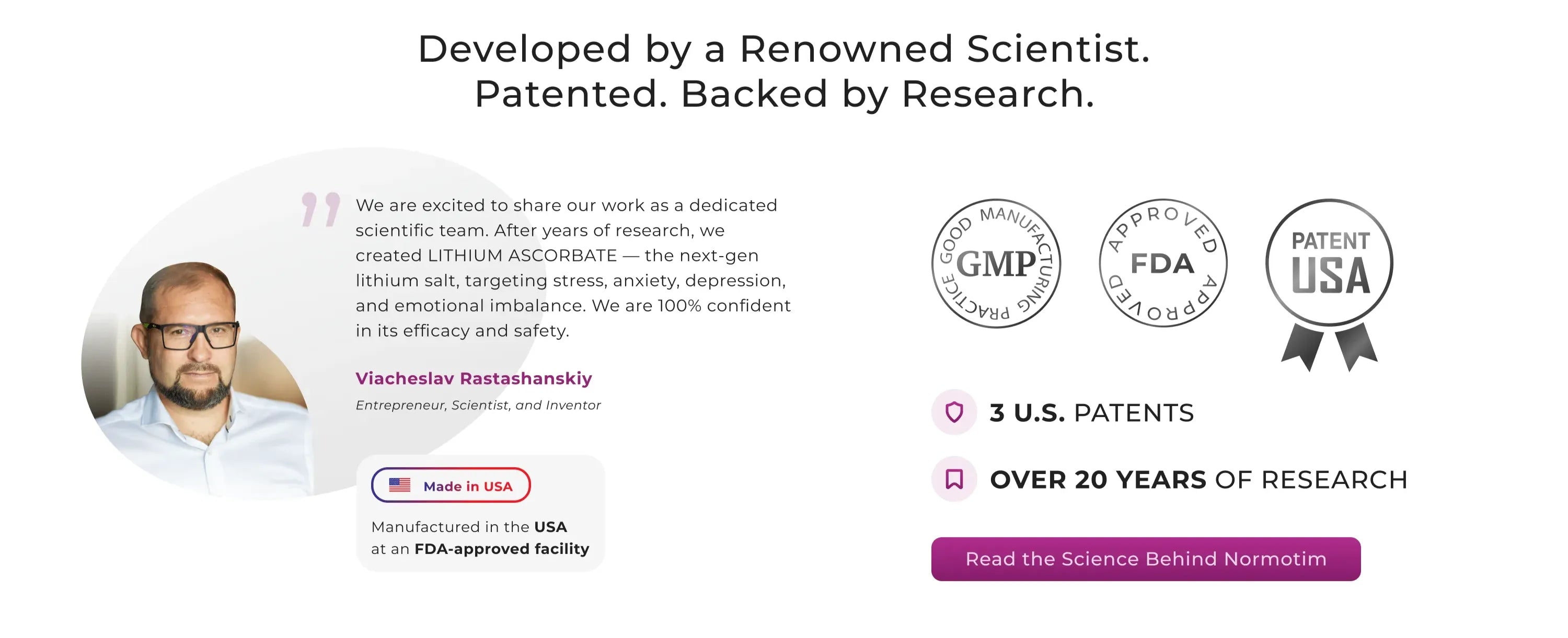Open Read the Science Behind Normotim
The height and width of the screenshot is (638, 1568).
1146,559
